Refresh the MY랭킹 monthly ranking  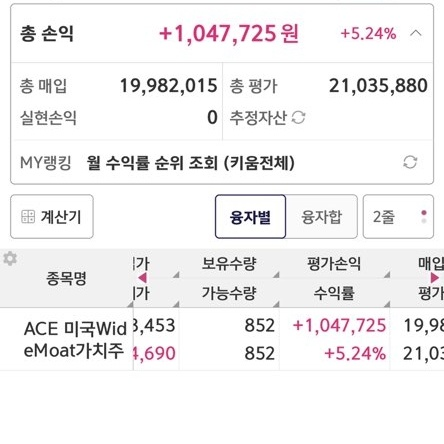coord(410,162)
